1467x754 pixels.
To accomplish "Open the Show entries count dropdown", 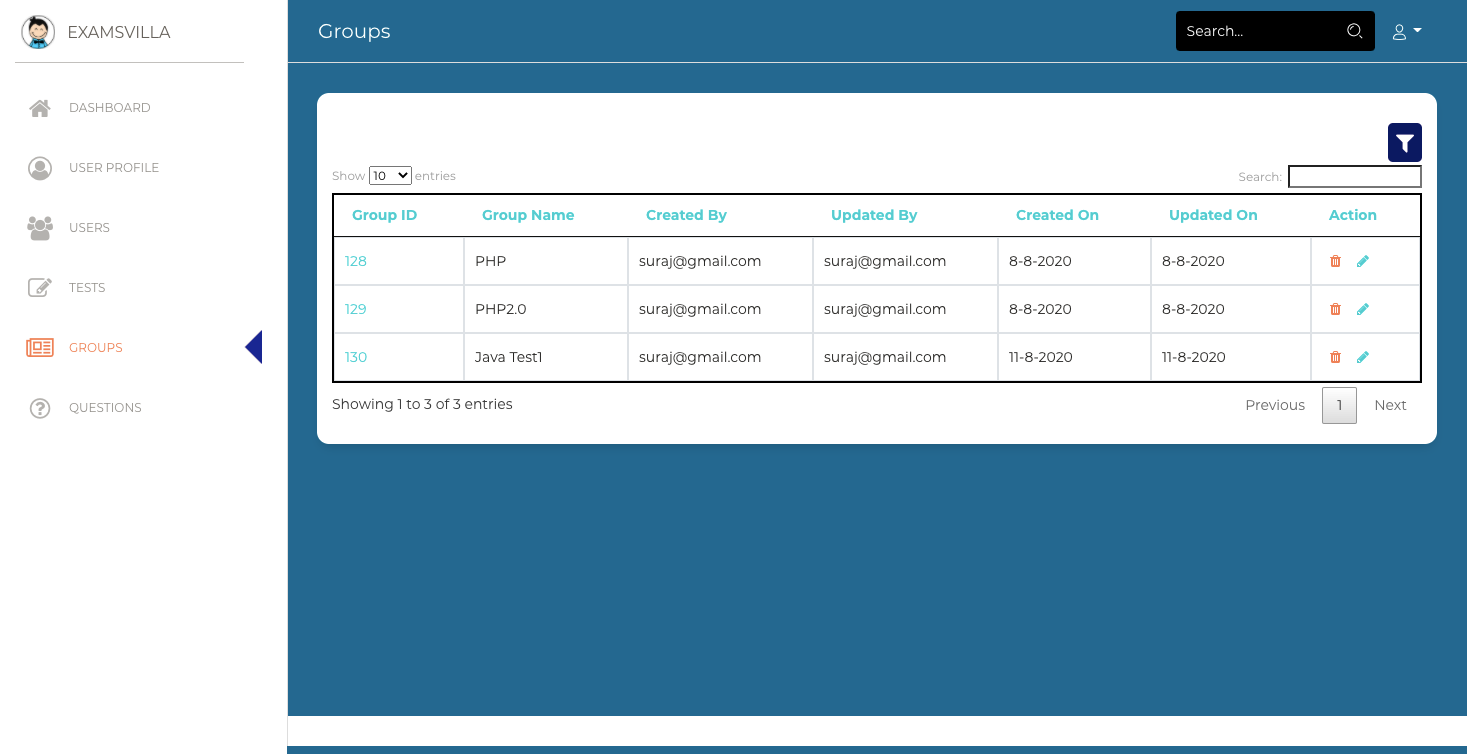I will (x=390, y=175).
